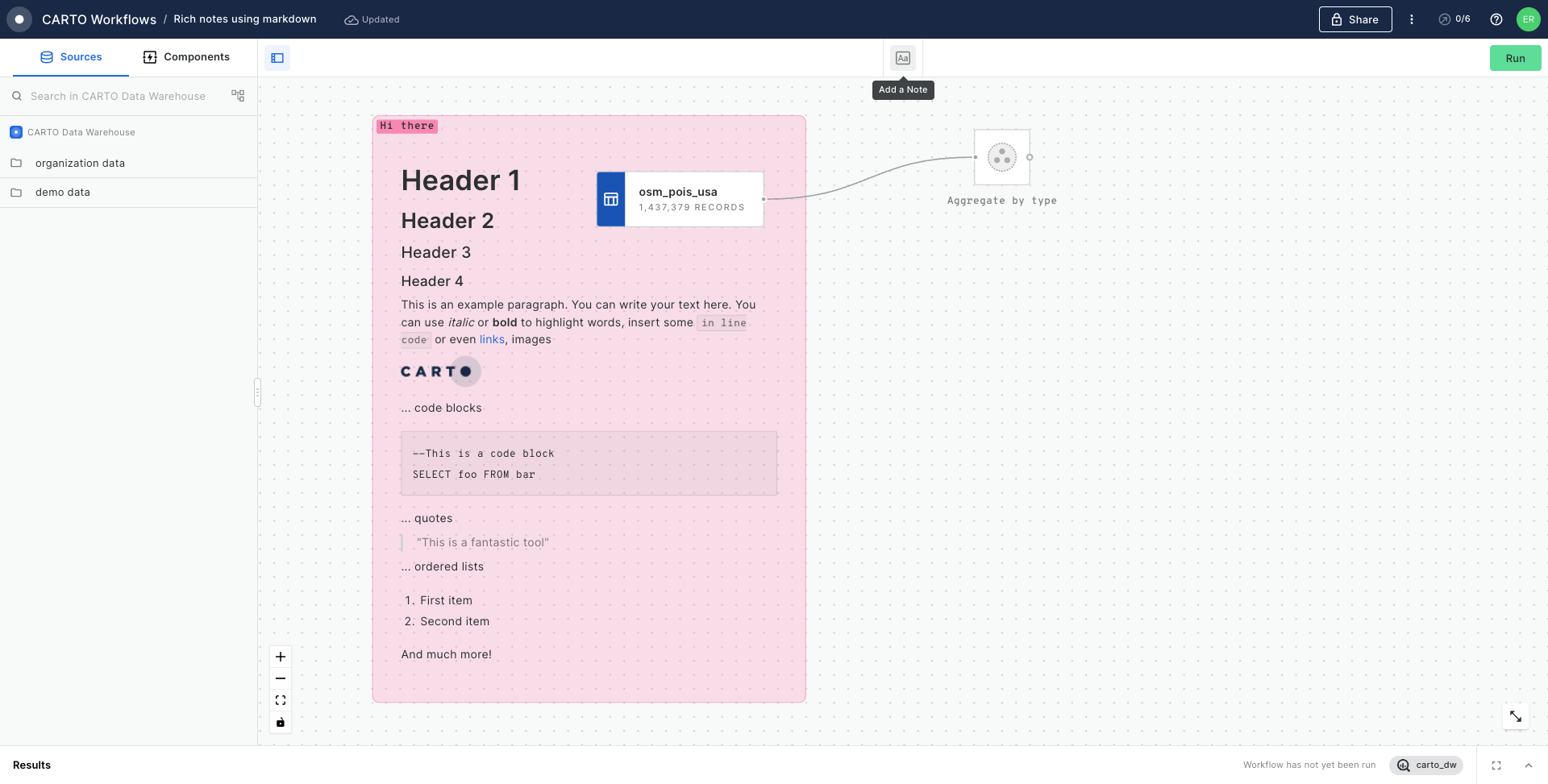Switch to the Components tab

click(x=186, y=57)
